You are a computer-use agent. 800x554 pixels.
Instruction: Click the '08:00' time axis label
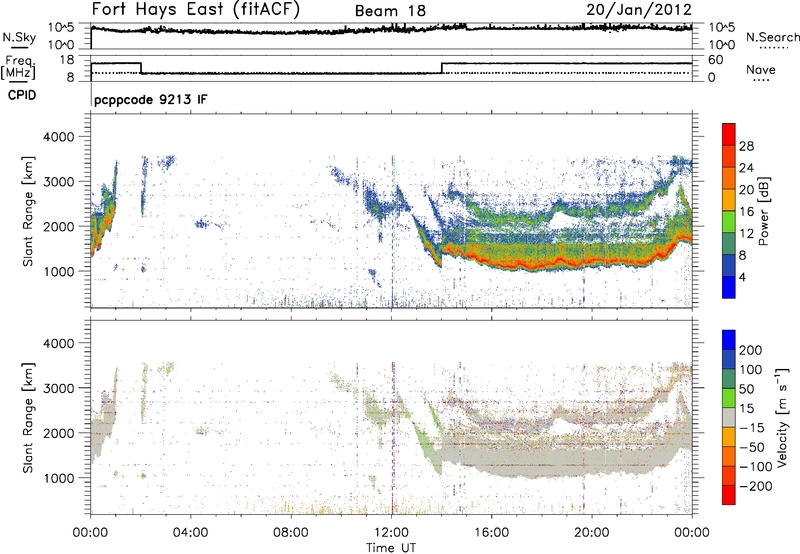(x=290, y=533)
